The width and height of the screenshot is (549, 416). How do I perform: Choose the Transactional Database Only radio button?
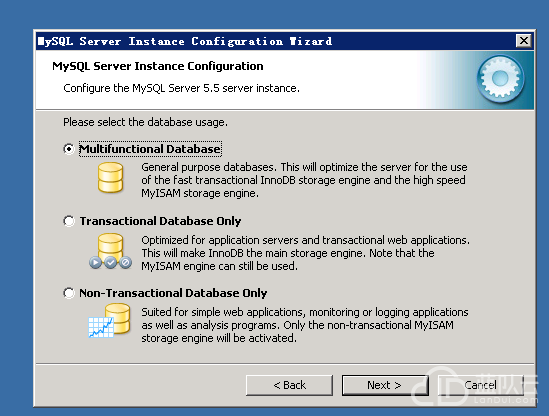(69, 221)
